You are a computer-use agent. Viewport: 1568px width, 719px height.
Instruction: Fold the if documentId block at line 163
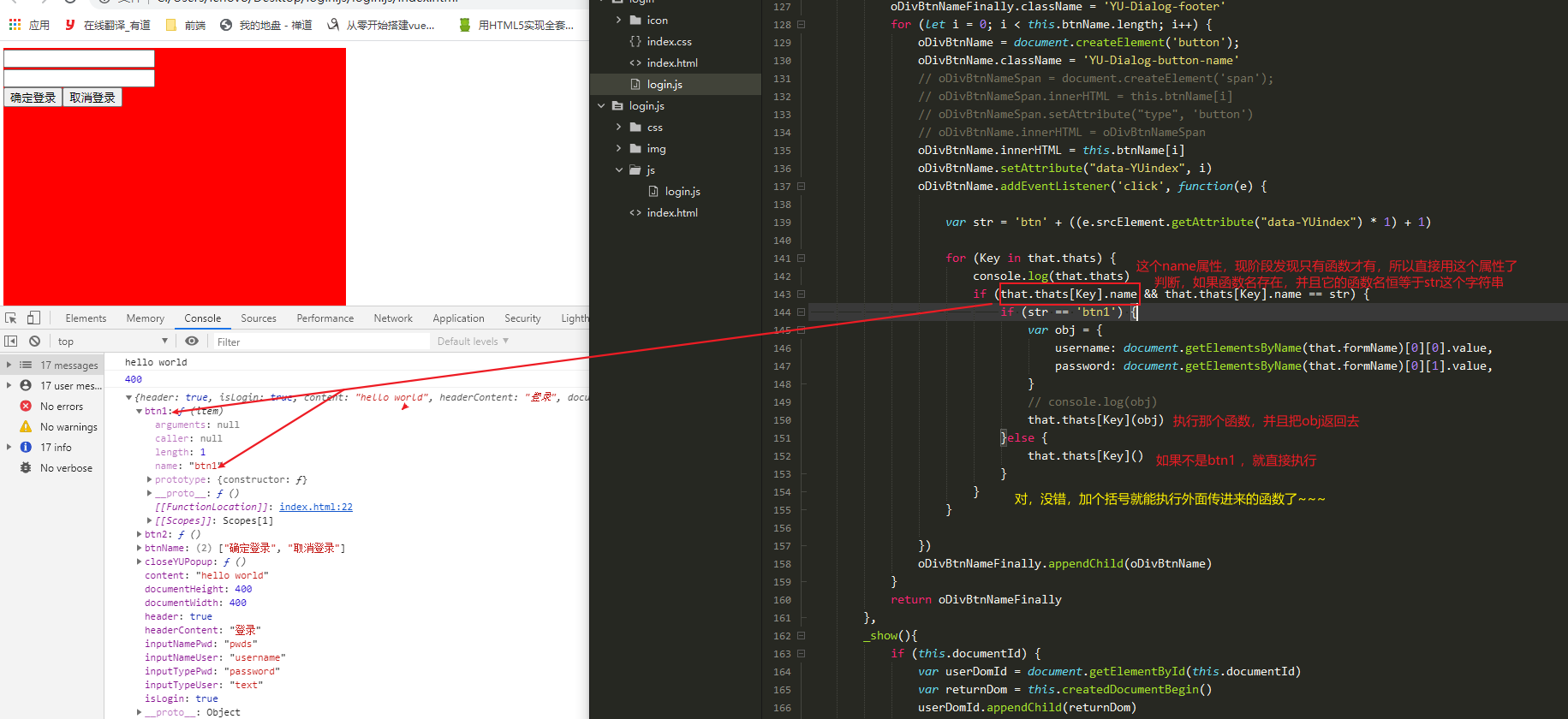pyautogui.click(x=802, y=654)
